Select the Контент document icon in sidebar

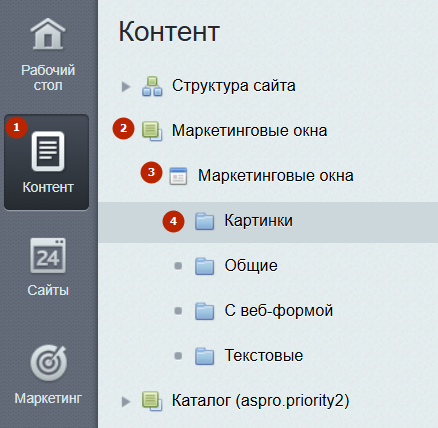click(48, 151)
